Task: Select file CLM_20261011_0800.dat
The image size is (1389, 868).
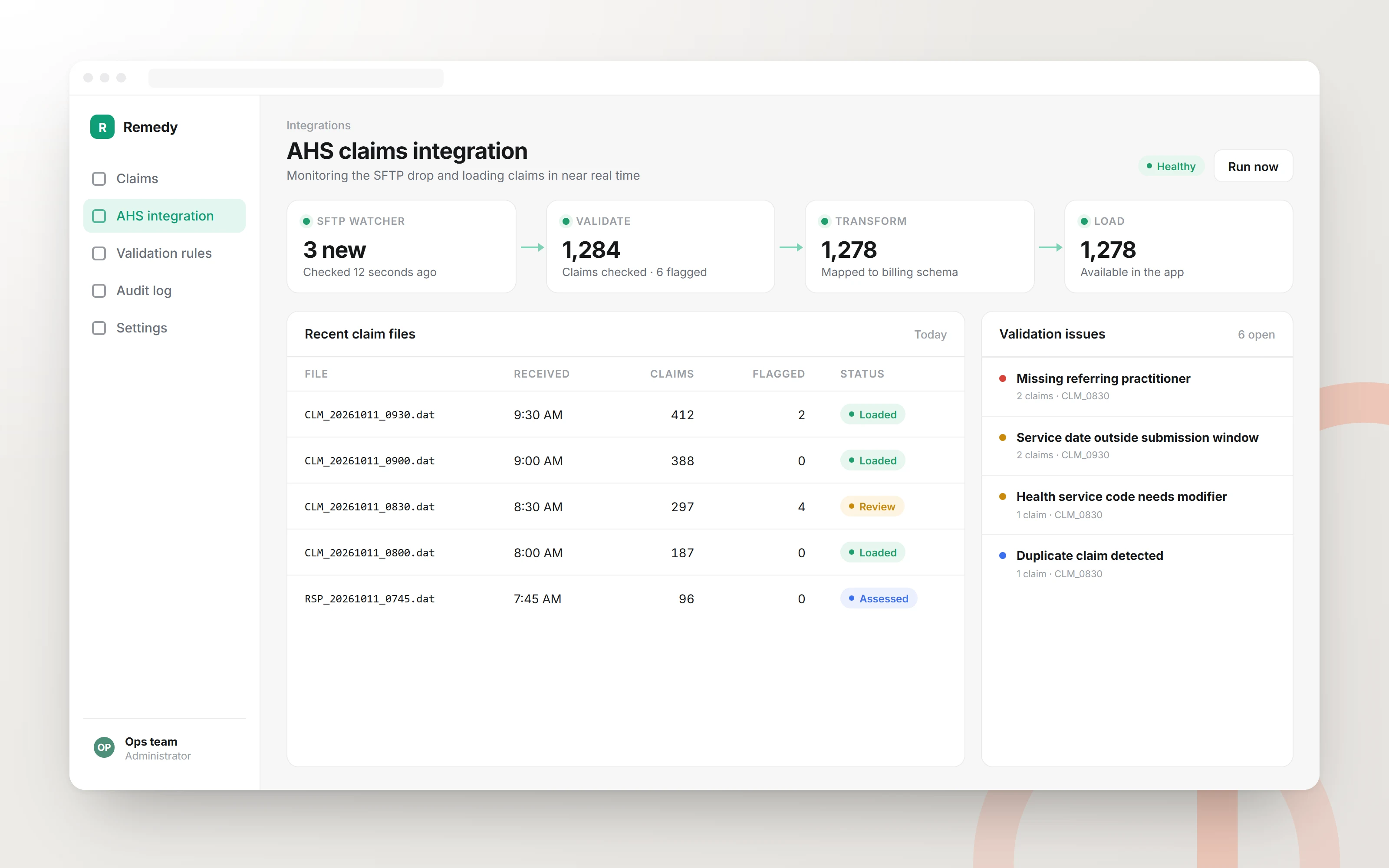Action: 370,552
